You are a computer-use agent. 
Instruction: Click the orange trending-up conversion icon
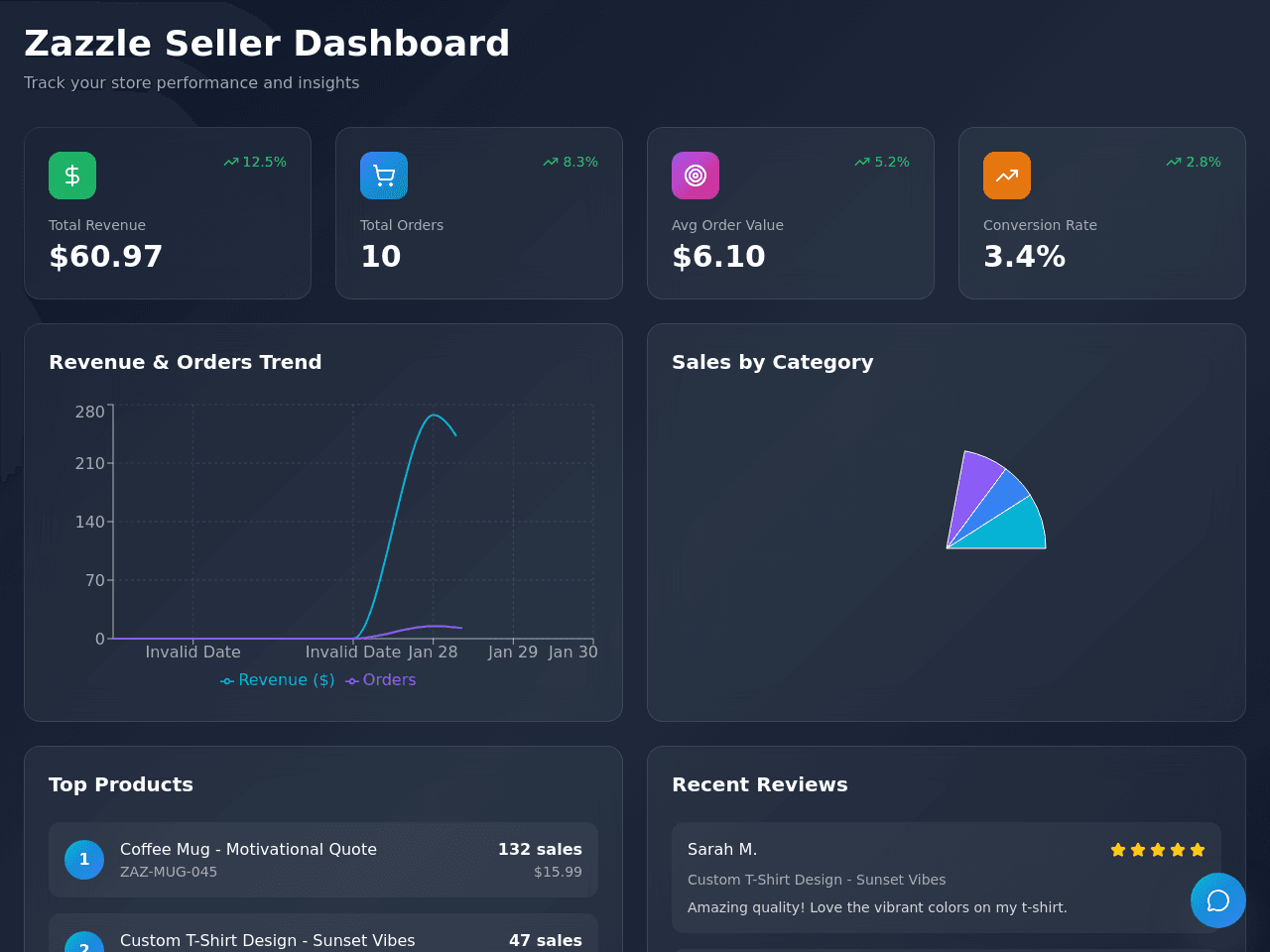click(x=1007, y=176)
